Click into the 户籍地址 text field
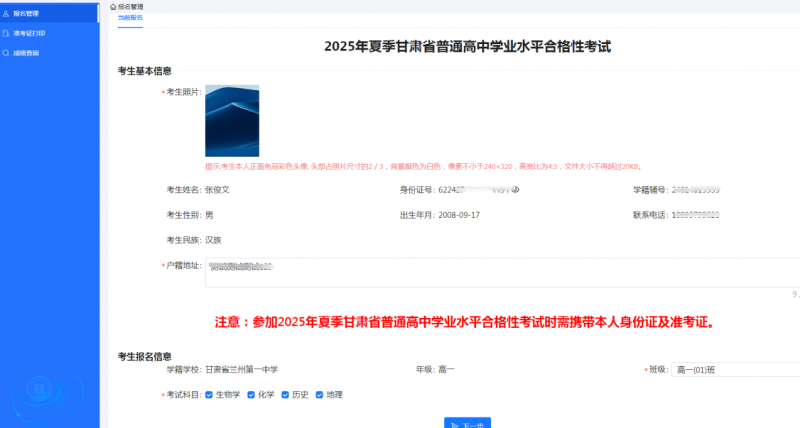The image size is (800, 428). (x=500, y=272)
